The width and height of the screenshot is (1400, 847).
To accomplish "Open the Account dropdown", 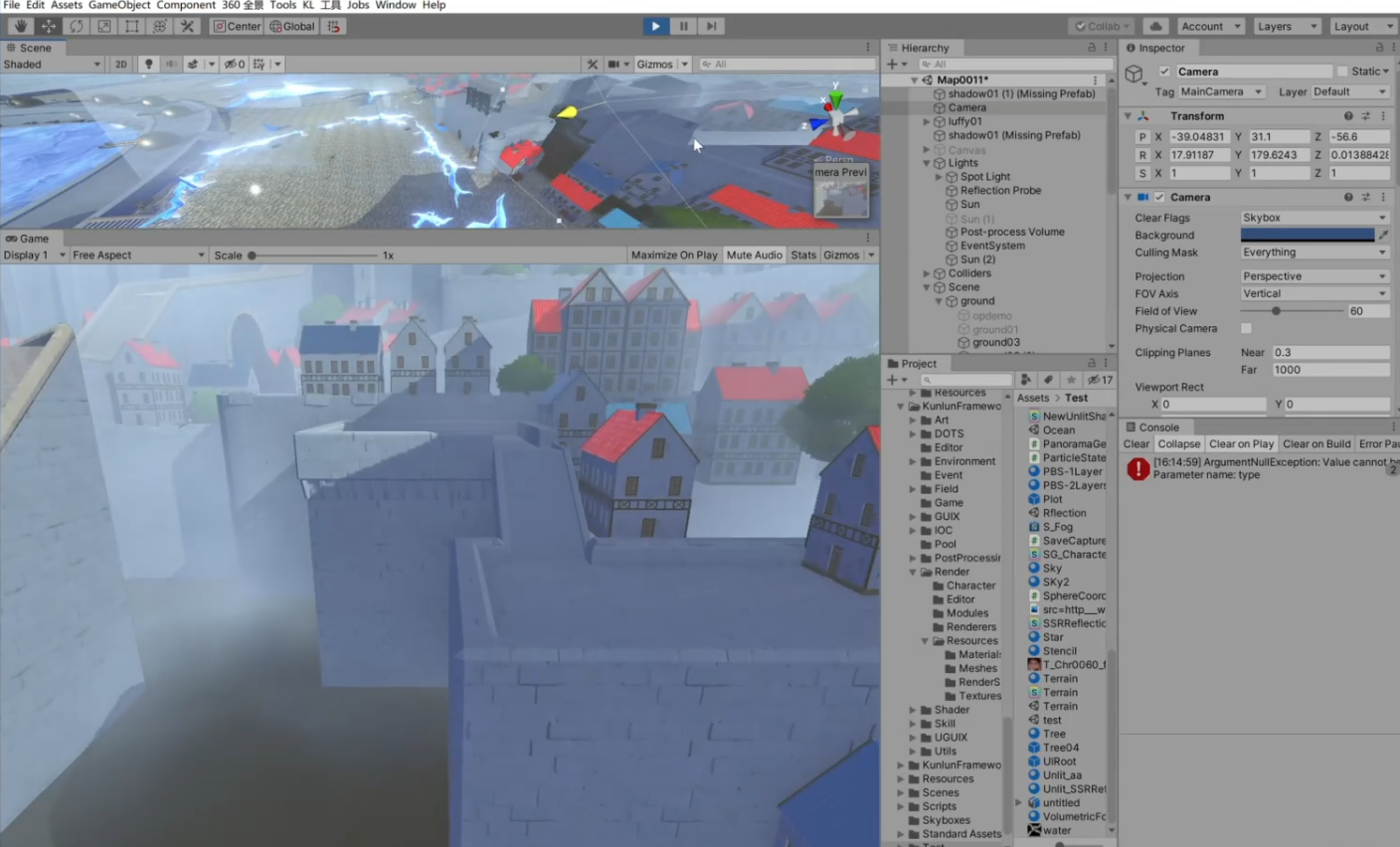I will coord(1211,26).
